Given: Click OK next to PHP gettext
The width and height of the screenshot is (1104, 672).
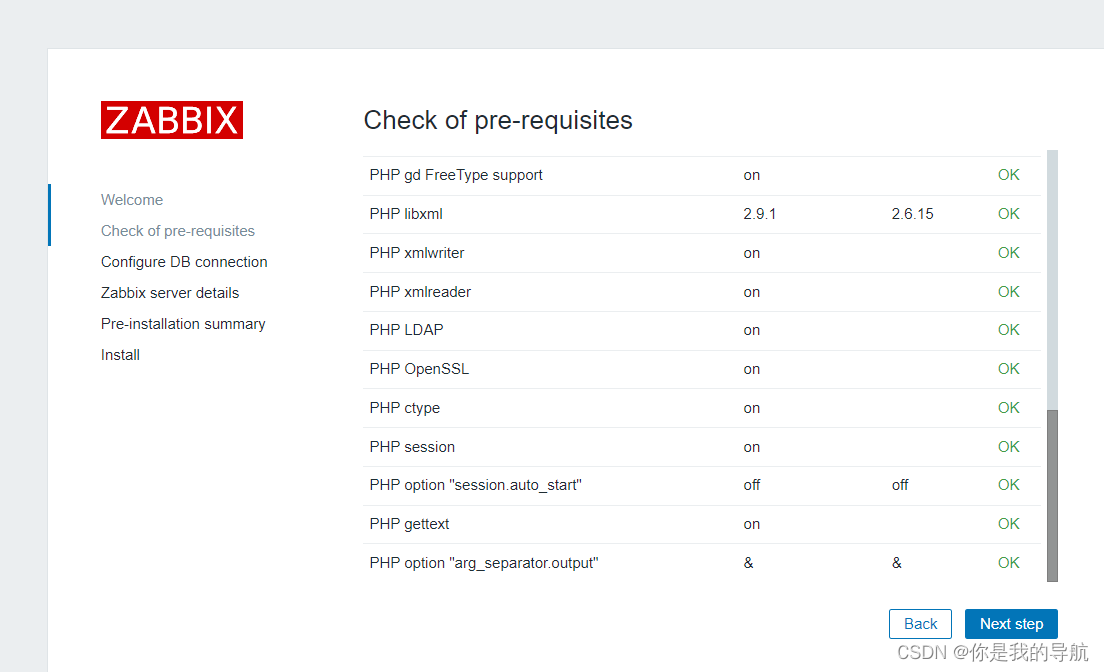Looking at the screenshot, I should pyautogui.click(x=1008, y=523).
